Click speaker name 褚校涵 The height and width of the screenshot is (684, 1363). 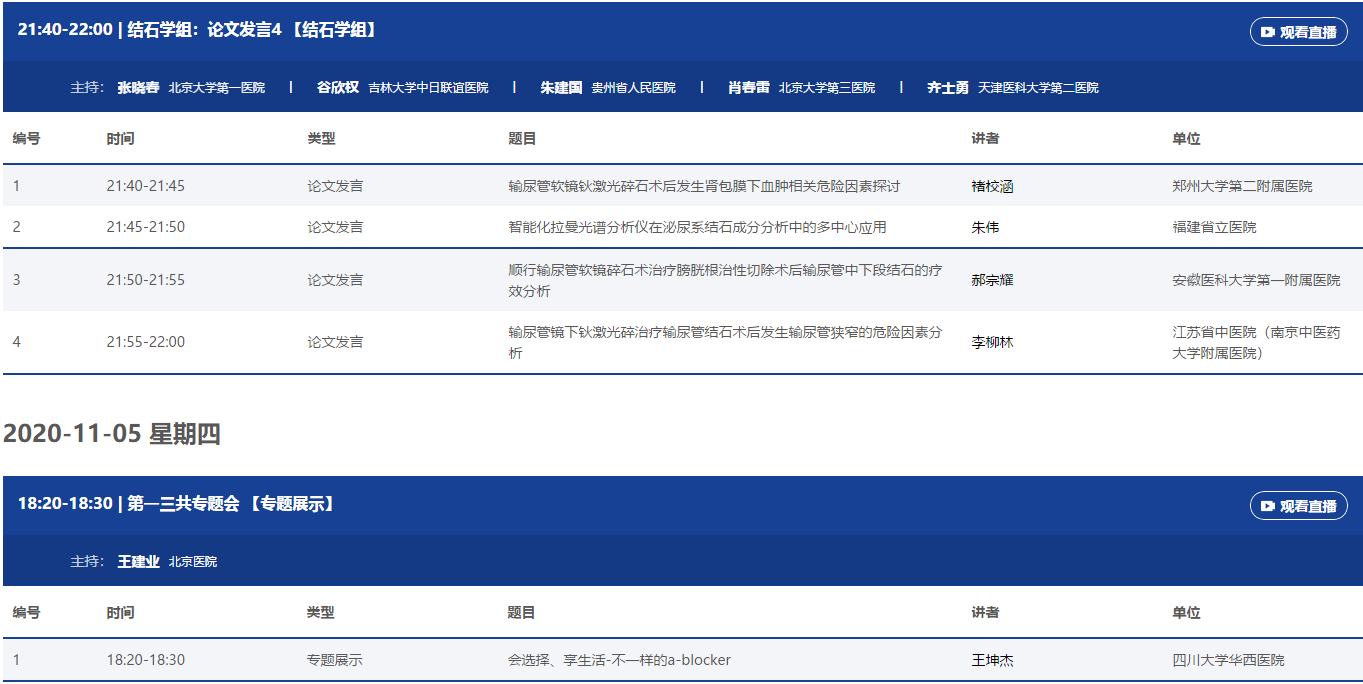(x=992, y=186)
